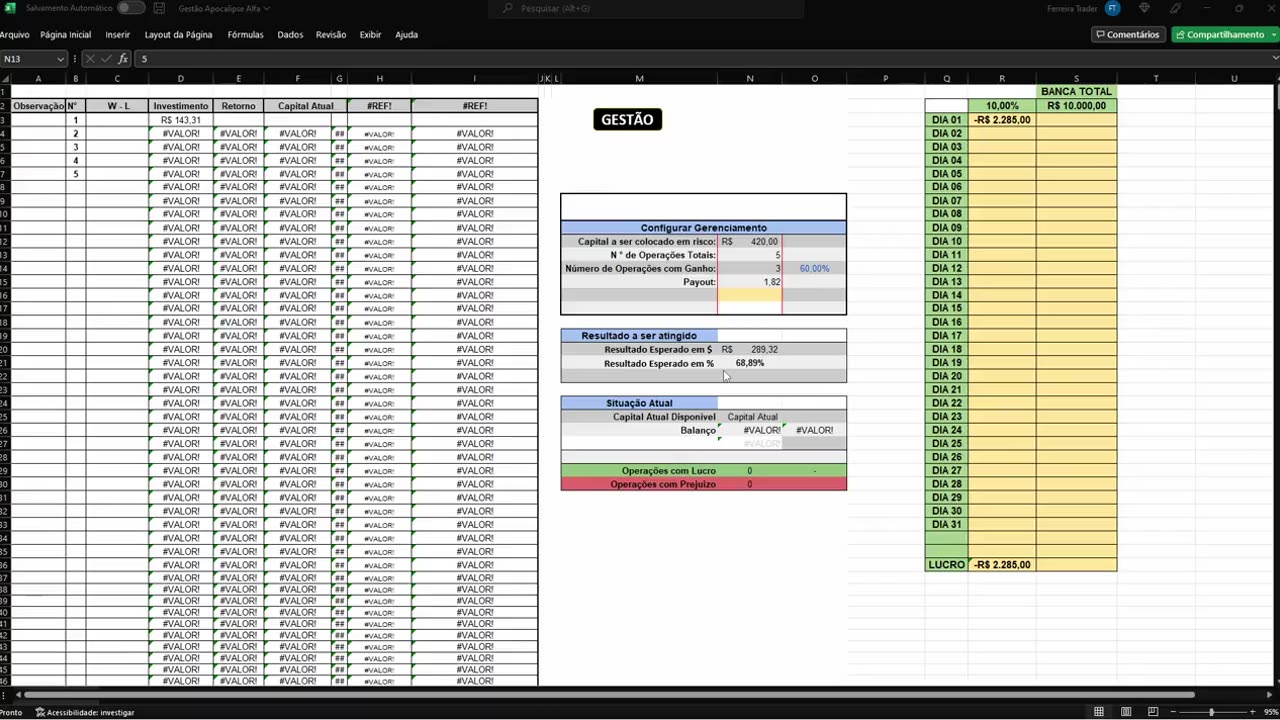The image size is (1280, 720).
Task: Select the GESTÃO title button
Action: coord(627,119)
